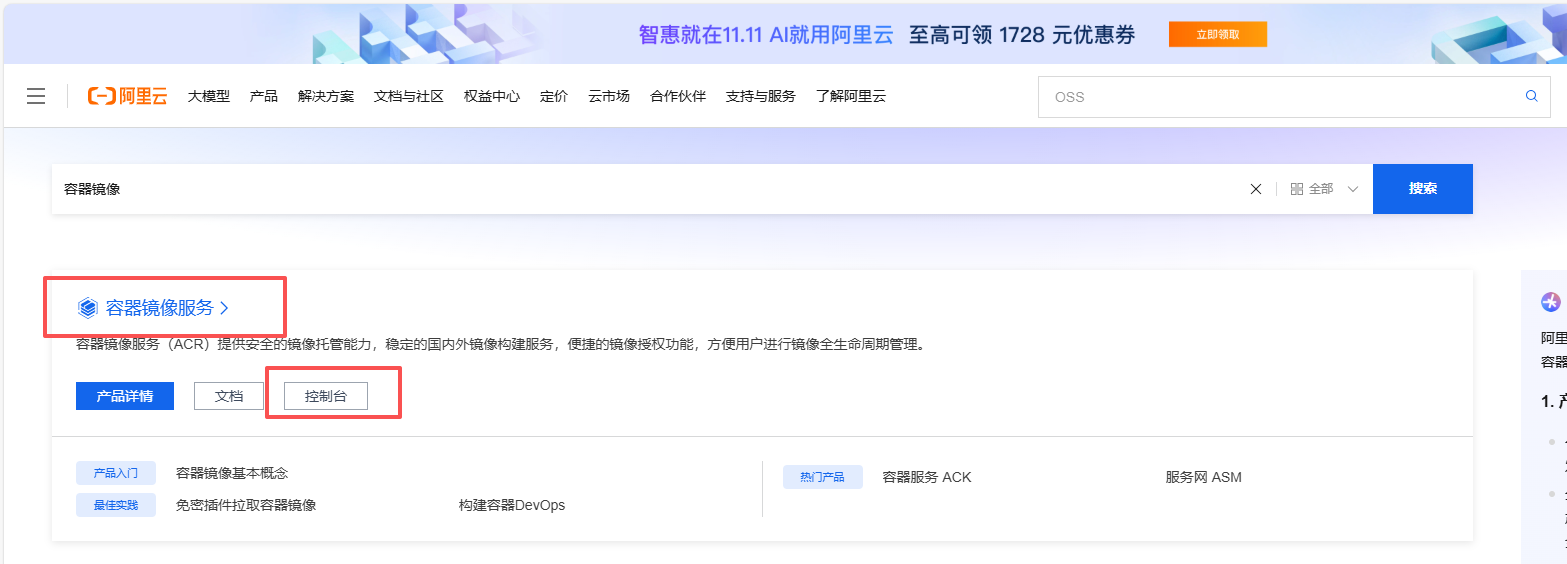Open the 大模型 menu
The image size is (1567, 564).
click(209, 96)
